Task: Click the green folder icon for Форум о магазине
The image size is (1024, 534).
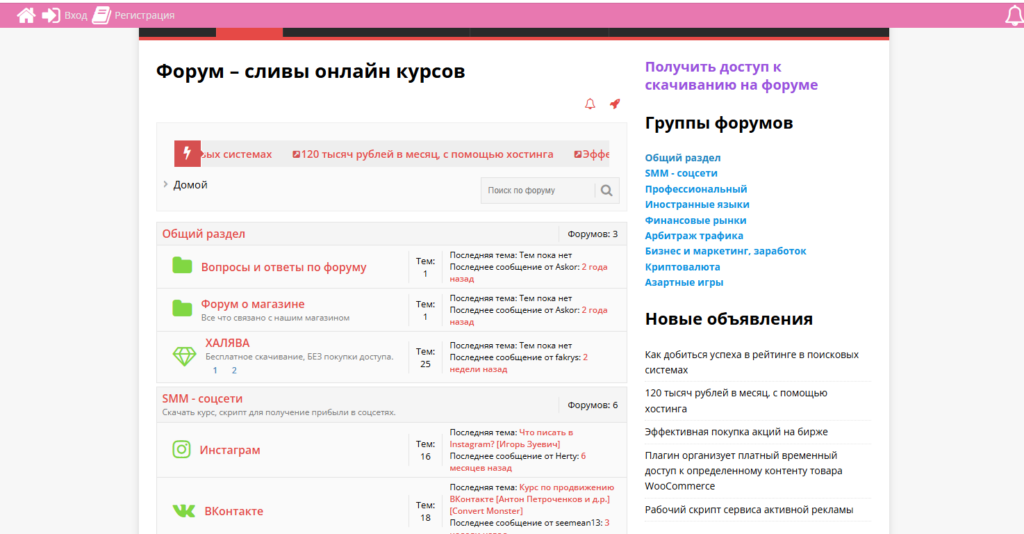Action: pyautogui.click(x=182, y=307)
